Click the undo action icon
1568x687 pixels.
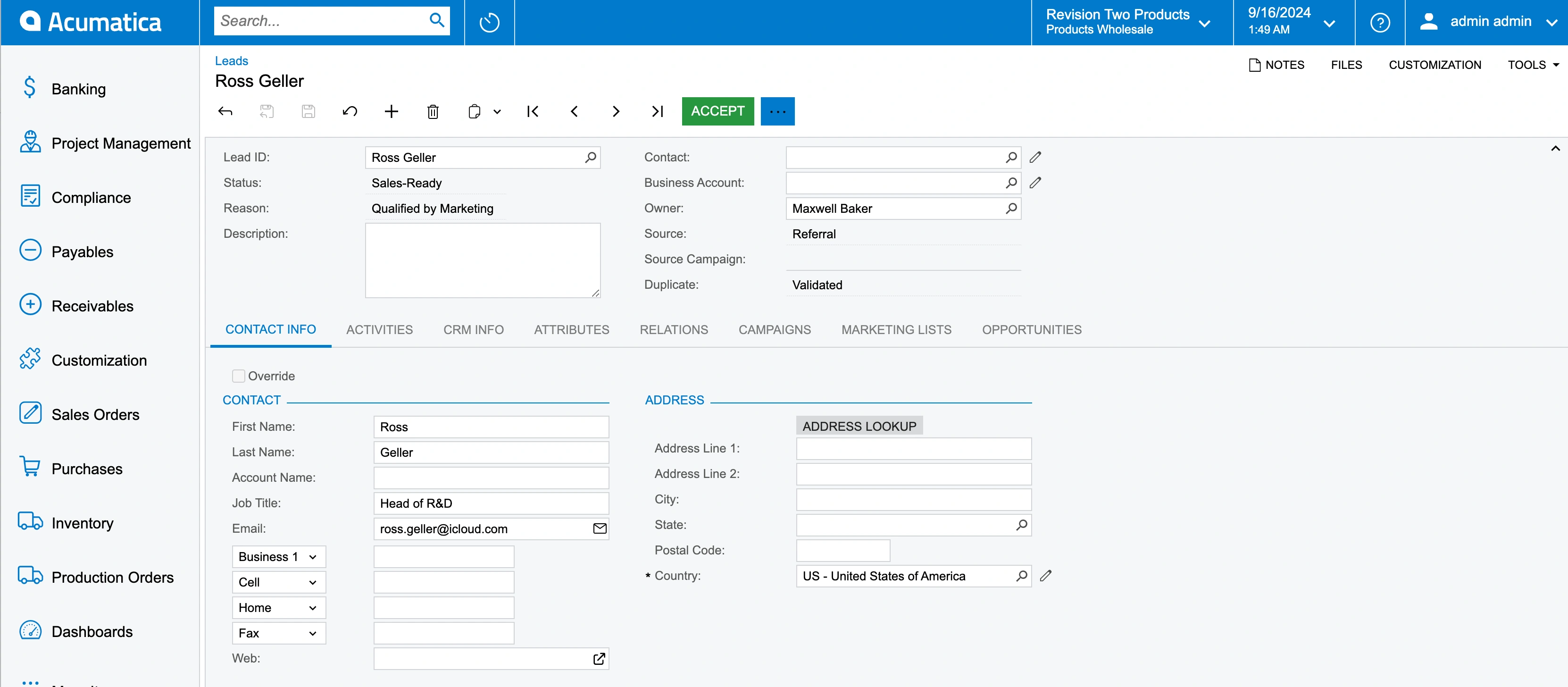[x=350, y=111]
